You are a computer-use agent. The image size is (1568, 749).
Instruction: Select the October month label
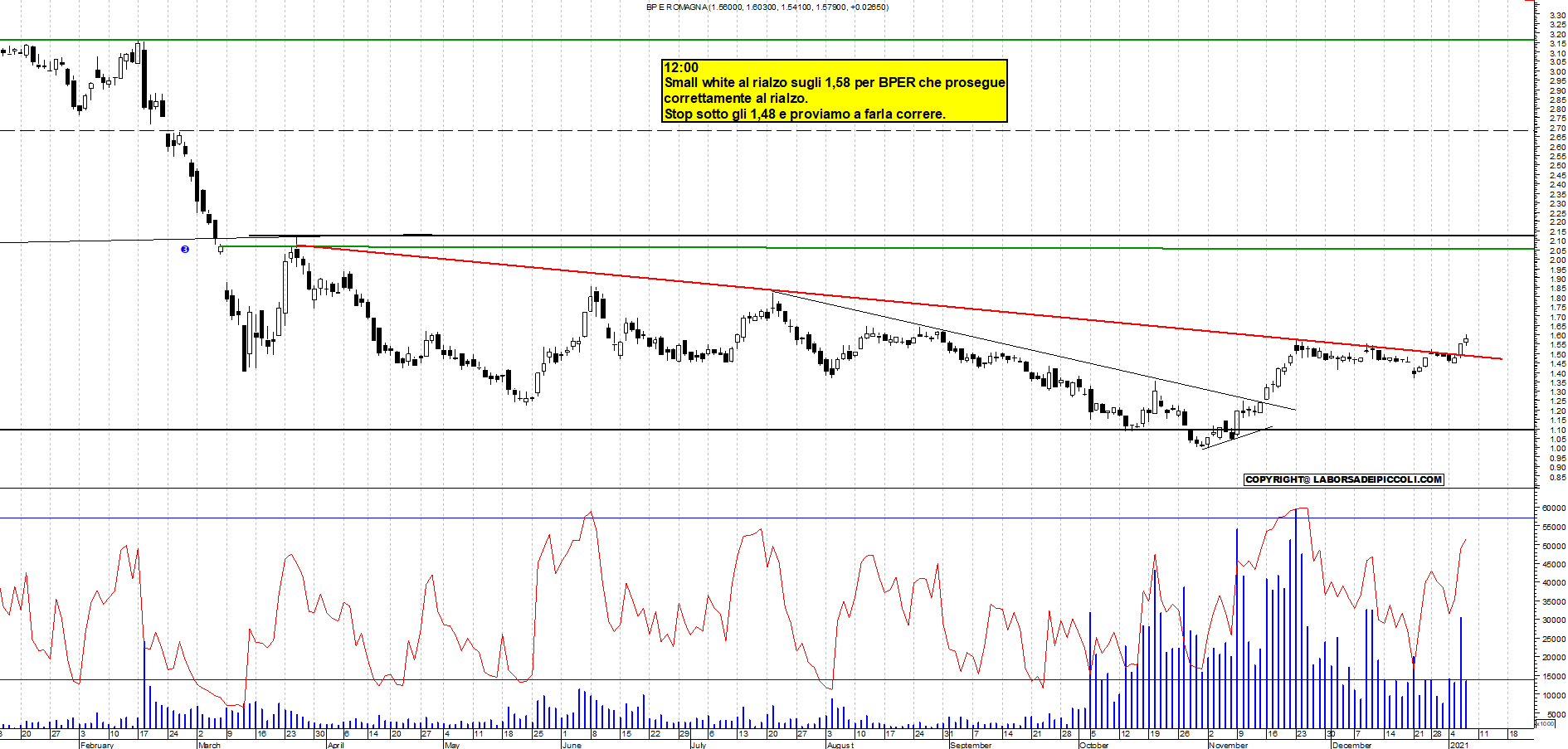pos(1094,745)
